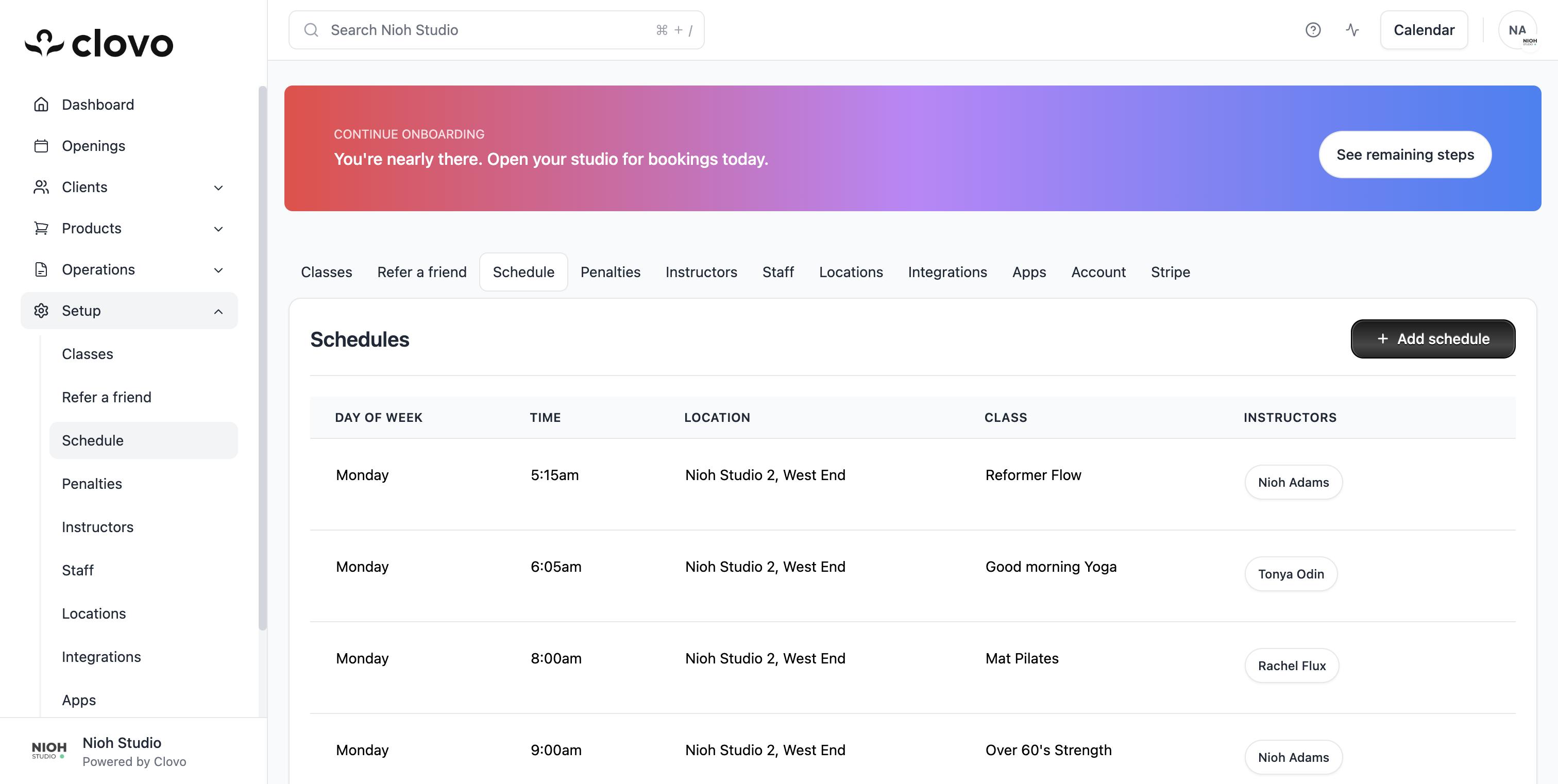1558x784 pixels.
Task: Switch to the Classes tab
Action: tap(326, 272)
